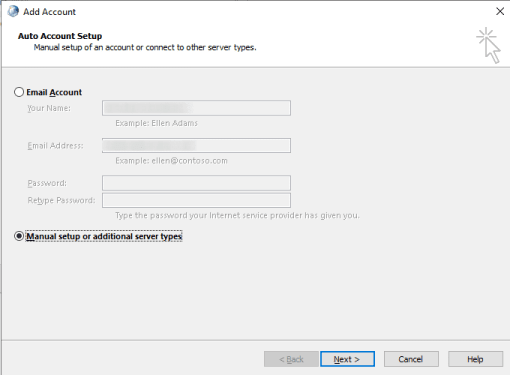Image resolution: width=510 pixels, height=375 pixels.
Task: Go back with the Back button
Action: click(x=291, y=359)
